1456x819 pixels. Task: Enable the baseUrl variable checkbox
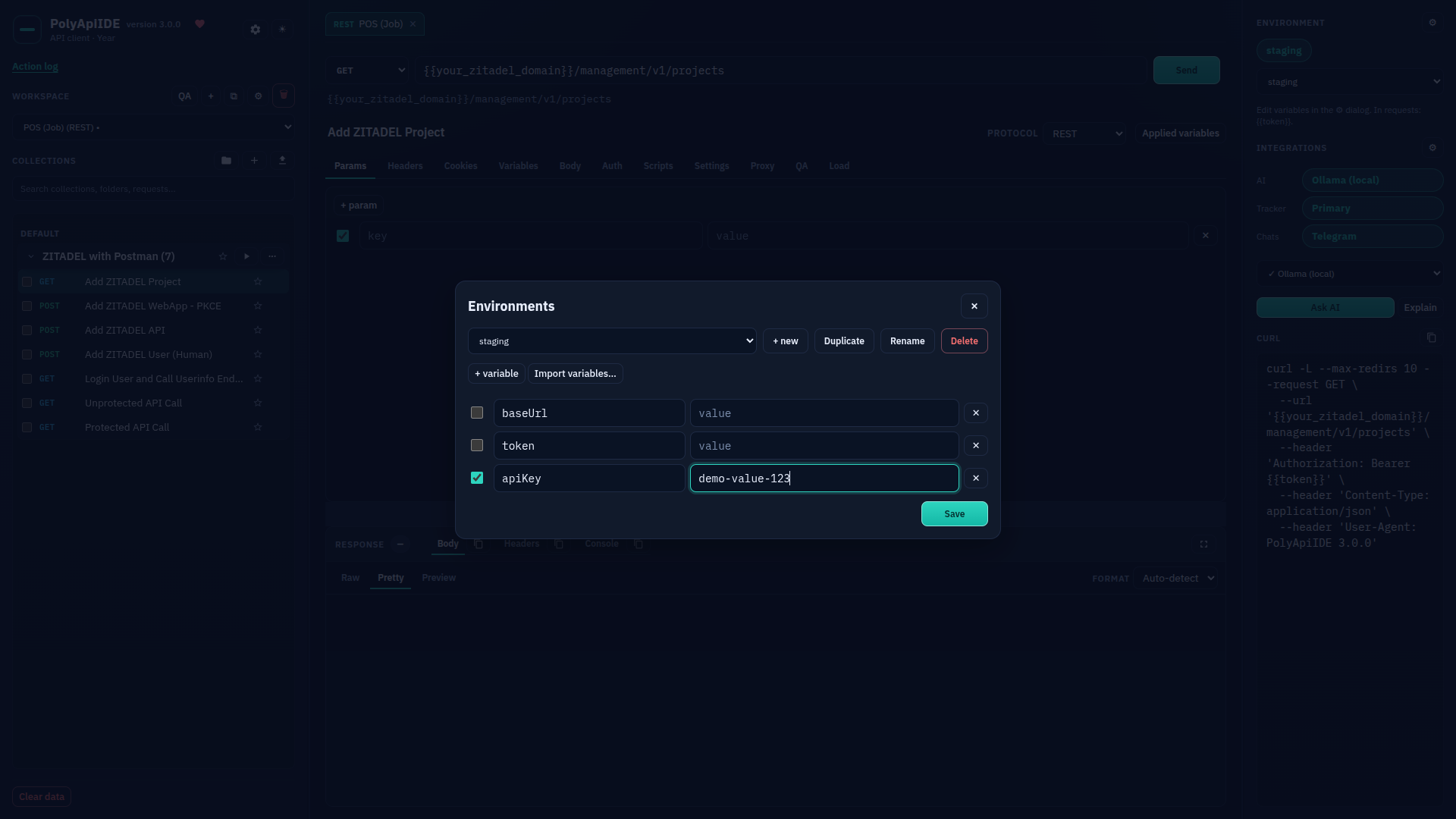477,413
